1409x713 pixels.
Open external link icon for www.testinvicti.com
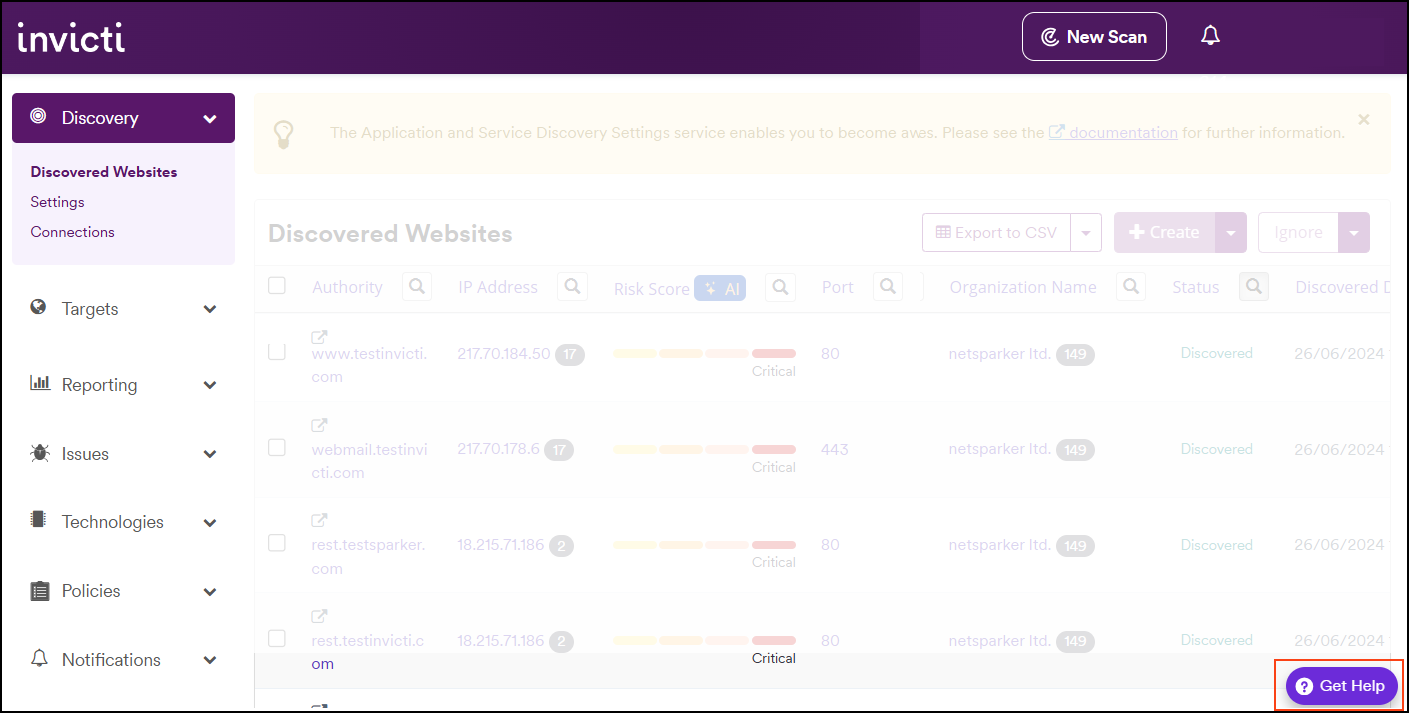pos(320,337)
